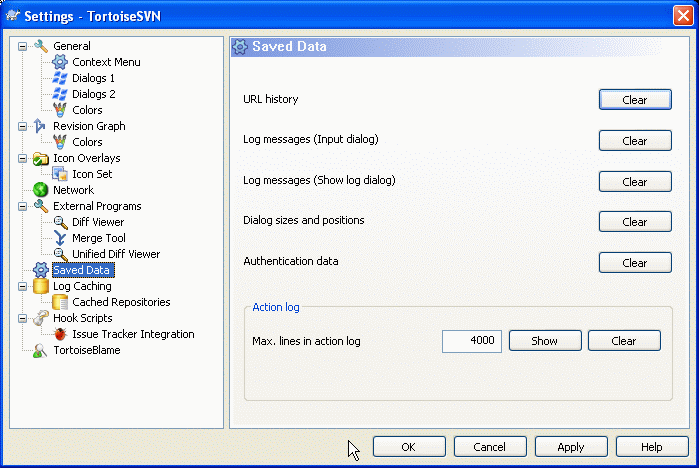Click the Saved Data gear icon in tree
699x468 pixels.
41,270
